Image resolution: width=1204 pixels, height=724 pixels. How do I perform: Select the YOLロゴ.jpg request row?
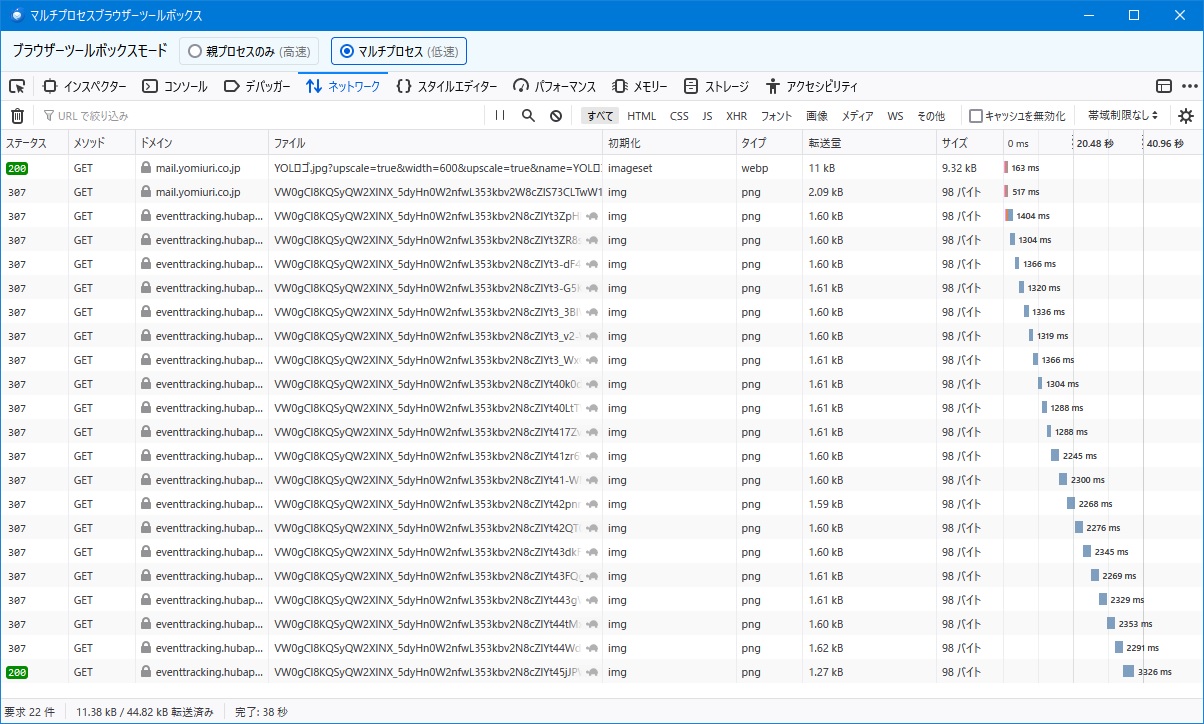tap(436, 168)
